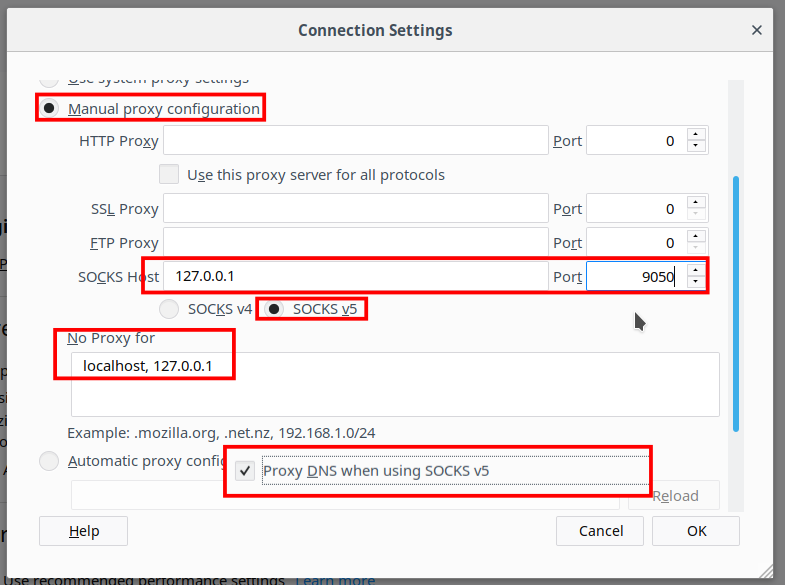Click the Help button
The width and height of the screenshot is (785, 585).
point(84,531)
